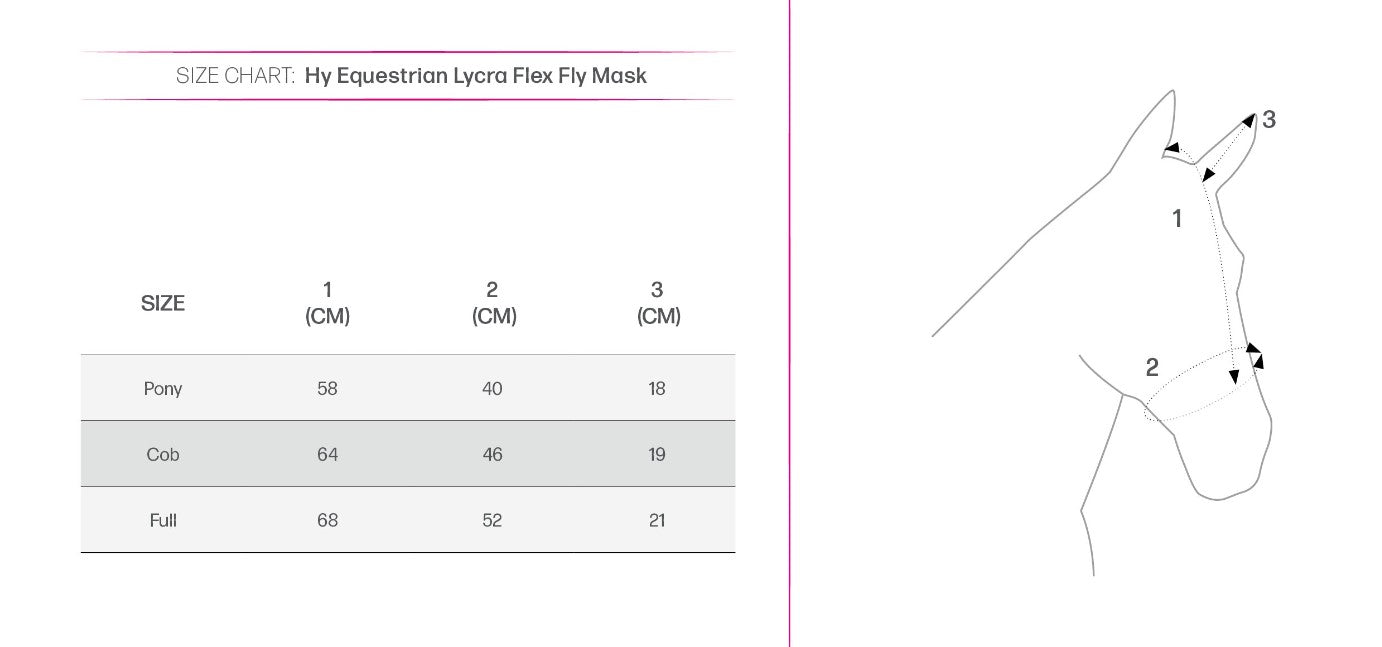Click Pony measurement 3 value 18
Screen dimensions: 1382x647
[x=657, y=388]
